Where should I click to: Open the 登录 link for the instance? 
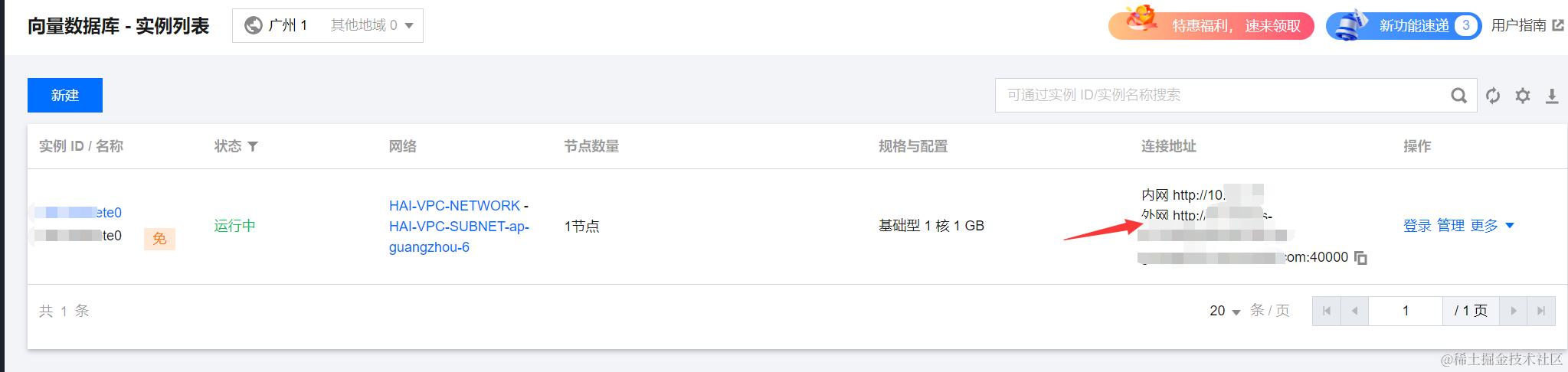pyautogui.click(x=1417, y=226)
